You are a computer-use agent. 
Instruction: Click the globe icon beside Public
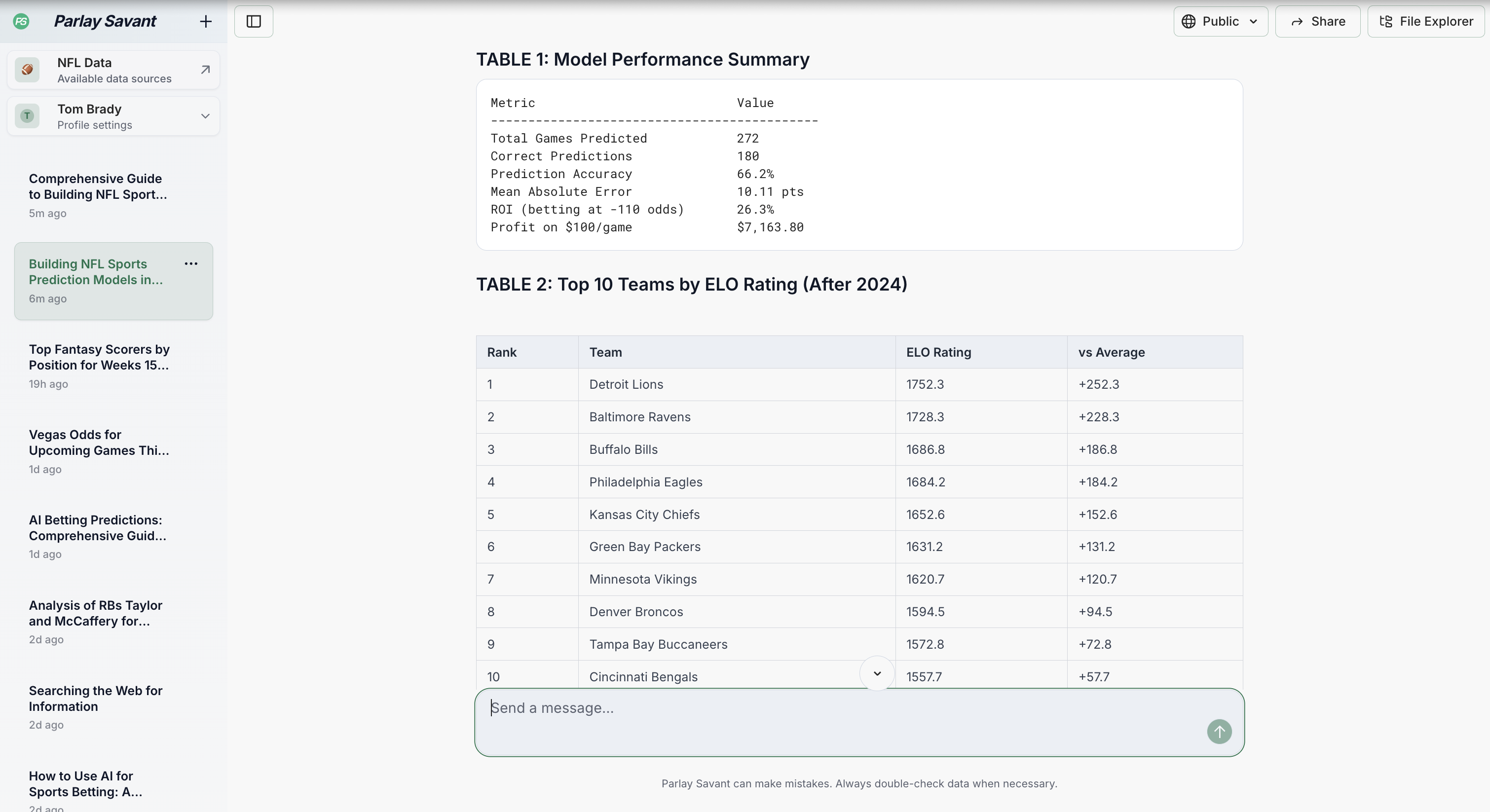click(x=1188, y=21)
